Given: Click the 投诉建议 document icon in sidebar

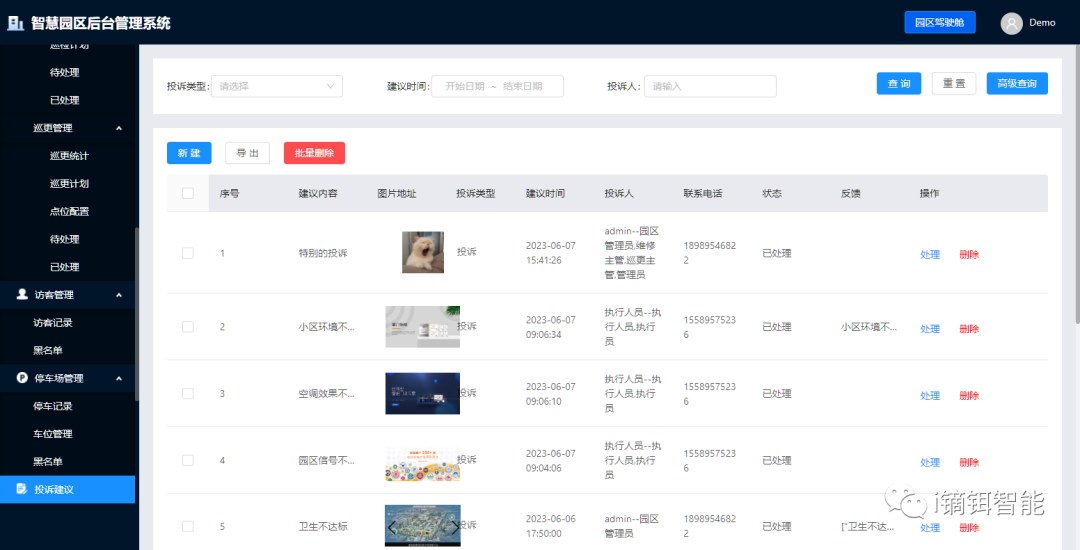Looking at the screenshot, I should [x=23, y=489].
